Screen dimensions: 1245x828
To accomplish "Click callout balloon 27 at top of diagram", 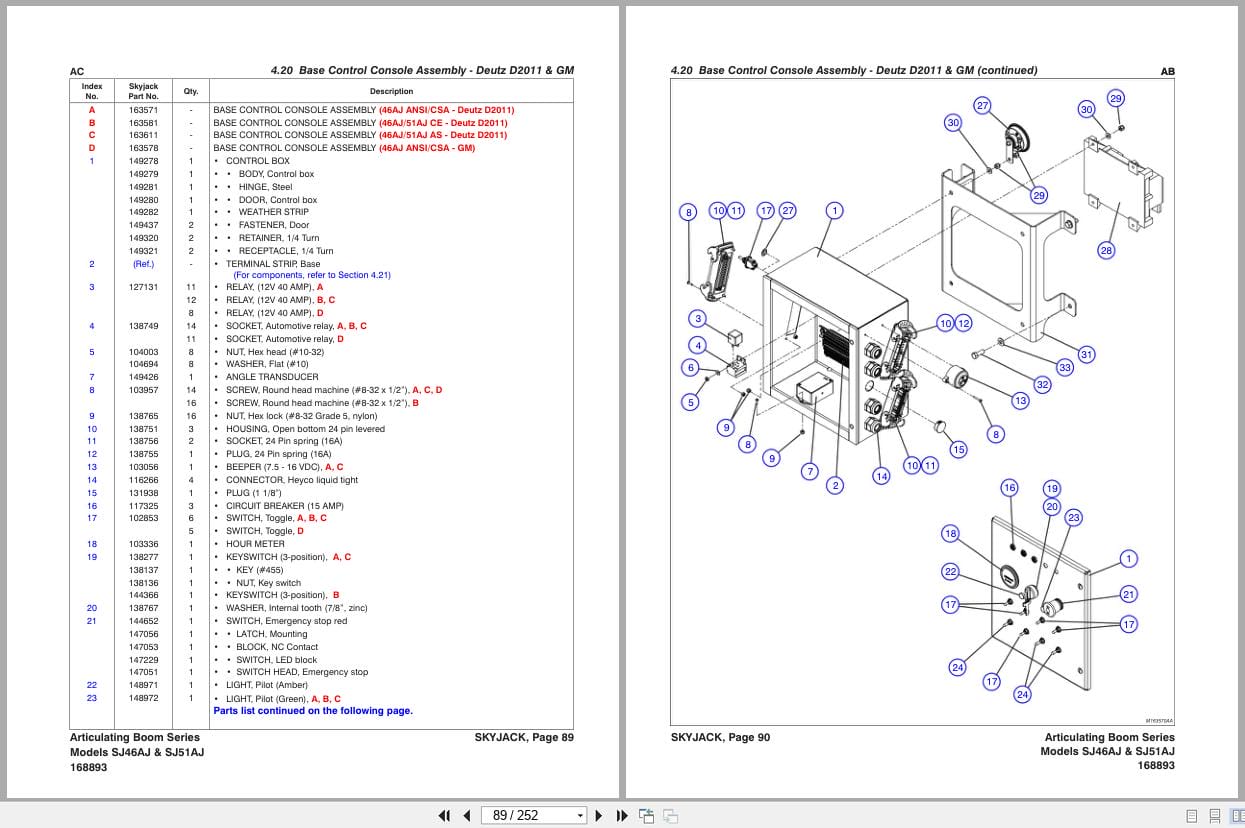I will point(984,103).
